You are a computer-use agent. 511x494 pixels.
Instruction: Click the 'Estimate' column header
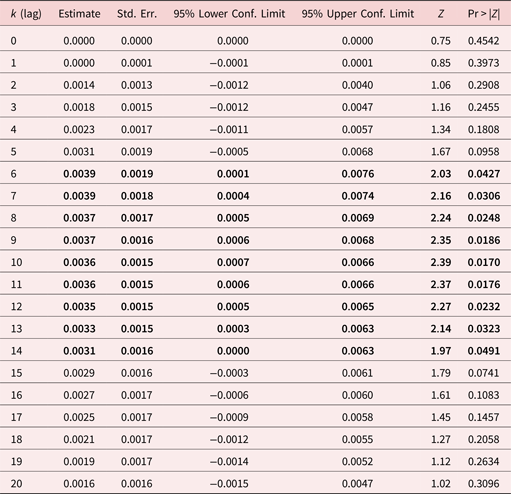[x=79, y=14]
